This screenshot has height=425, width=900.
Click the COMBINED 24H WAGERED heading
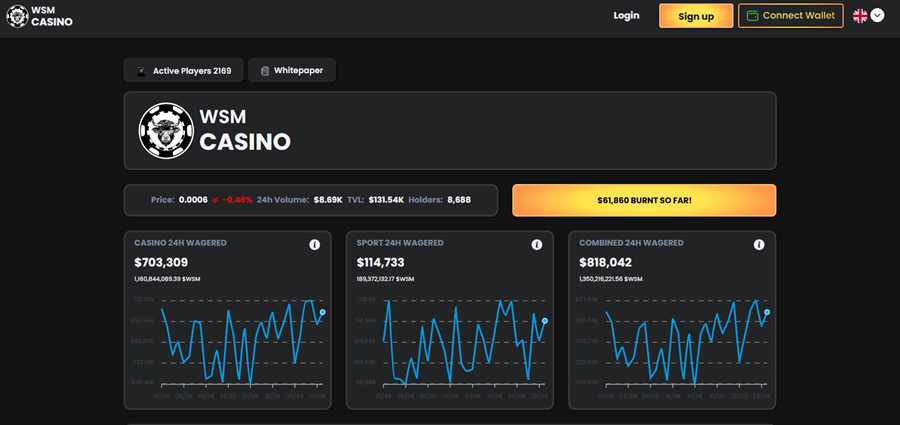[x=631, y=243]
